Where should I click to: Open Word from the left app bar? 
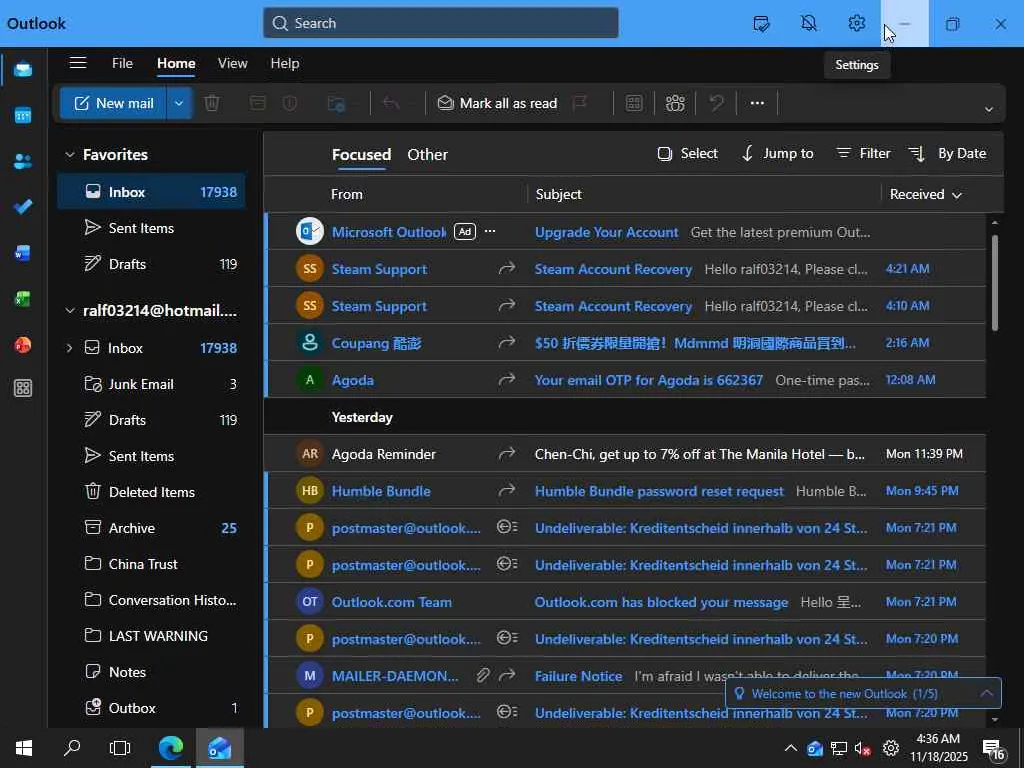23,253
